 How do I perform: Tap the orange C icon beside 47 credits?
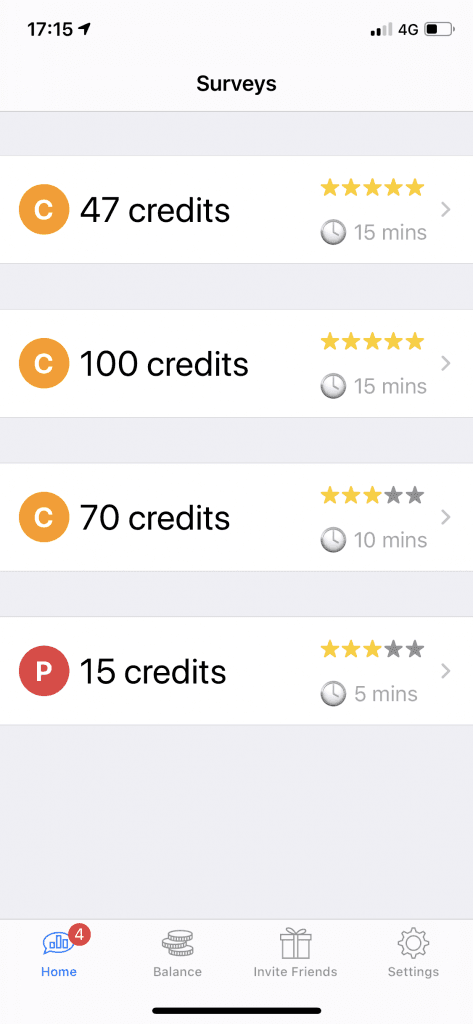point(44,210)
